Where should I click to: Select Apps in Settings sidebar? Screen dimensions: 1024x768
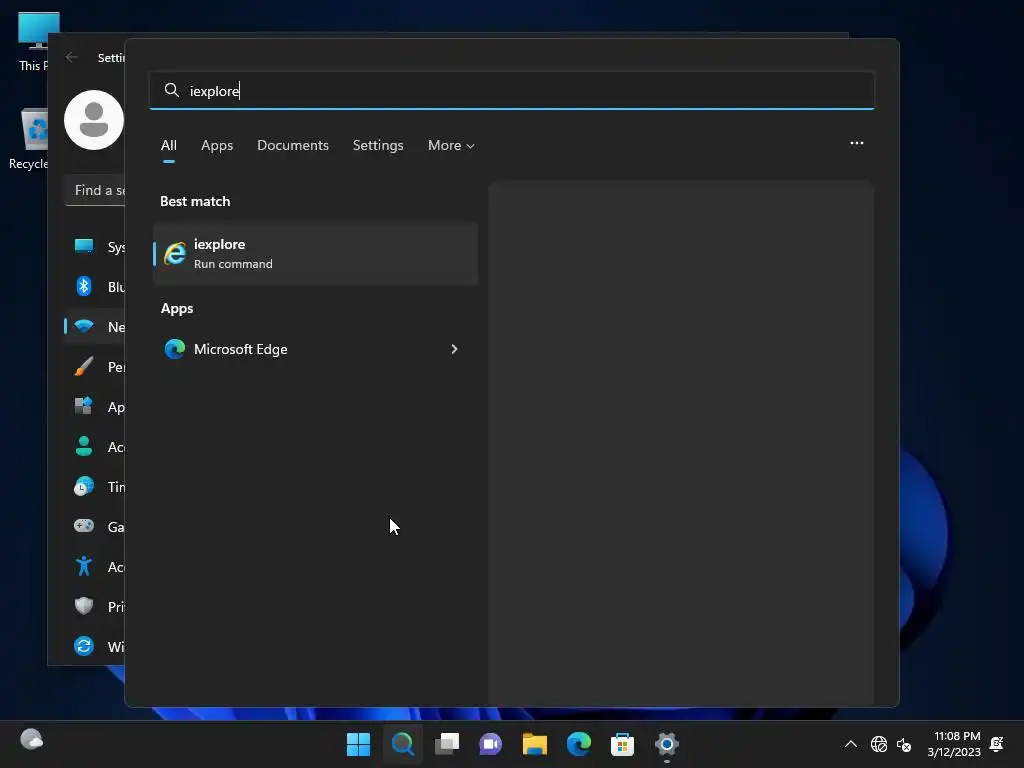(96, 407)
